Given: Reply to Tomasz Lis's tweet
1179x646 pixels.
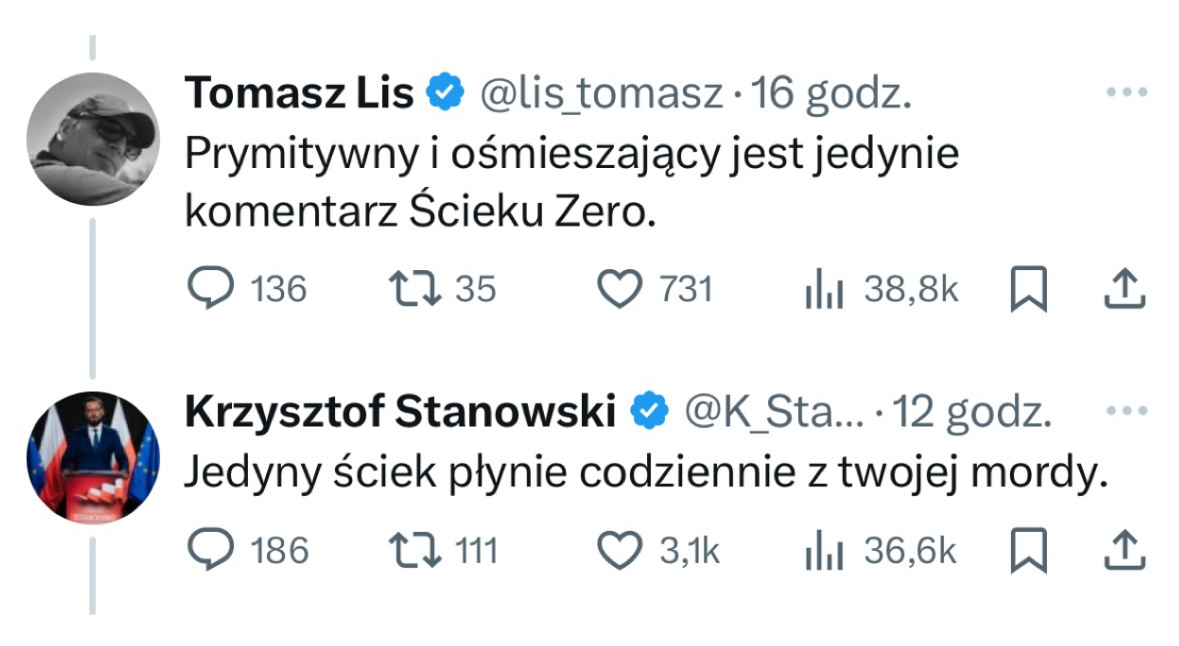Looking at the screenshot, I should click(x=211, y=289).
